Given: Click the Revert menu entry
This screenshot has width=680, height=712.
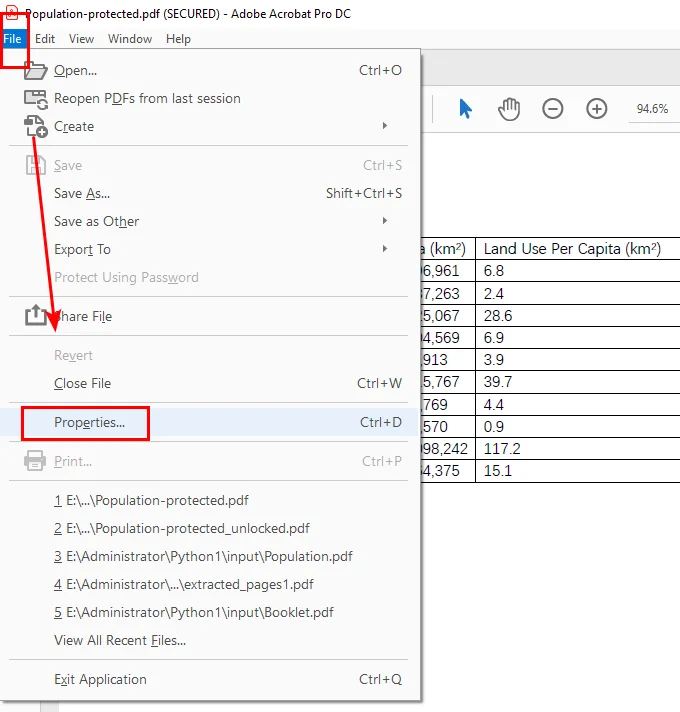Looking at the screenshot, I should [209, 355].
